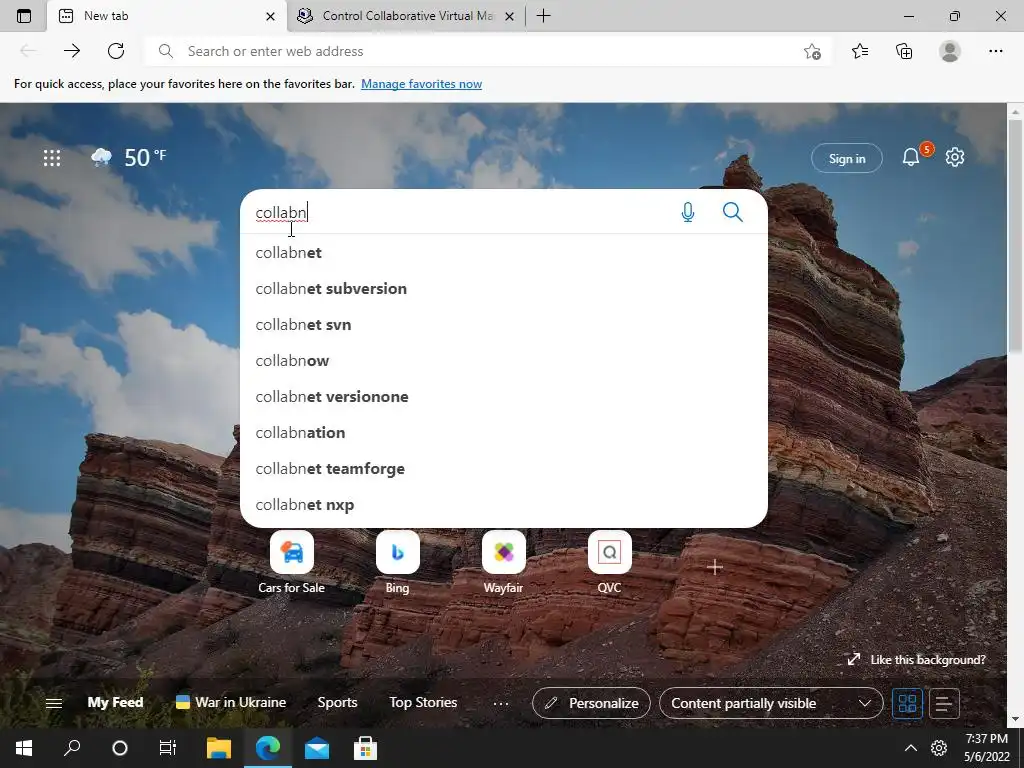Viewport: 1024px width, 768px height.
Task: Open page settings gear icon
Action: click(x=955, y=157)
